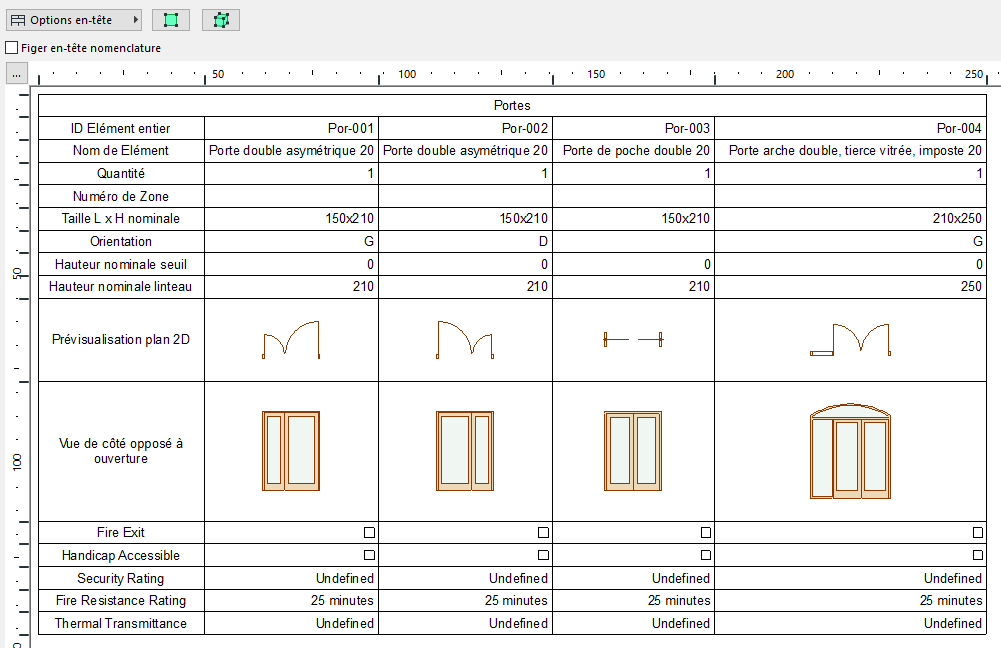The width and height of the screenshot is (1001, 648).
Task: Click the Nom de Elément row header
Action: point(121,151)
